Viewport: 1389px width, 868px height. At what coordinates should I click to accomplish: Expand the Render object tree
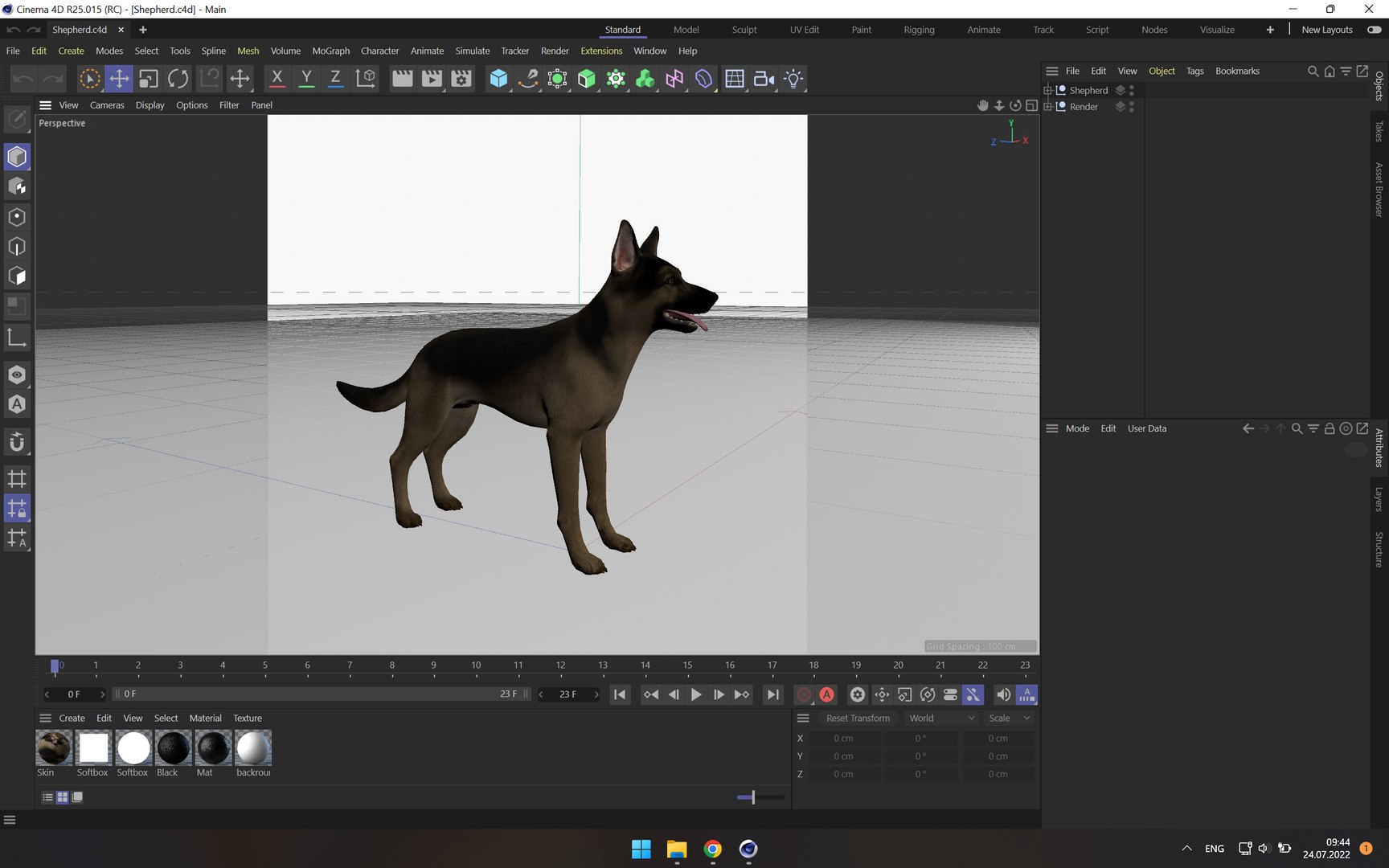pos(1047,107)
